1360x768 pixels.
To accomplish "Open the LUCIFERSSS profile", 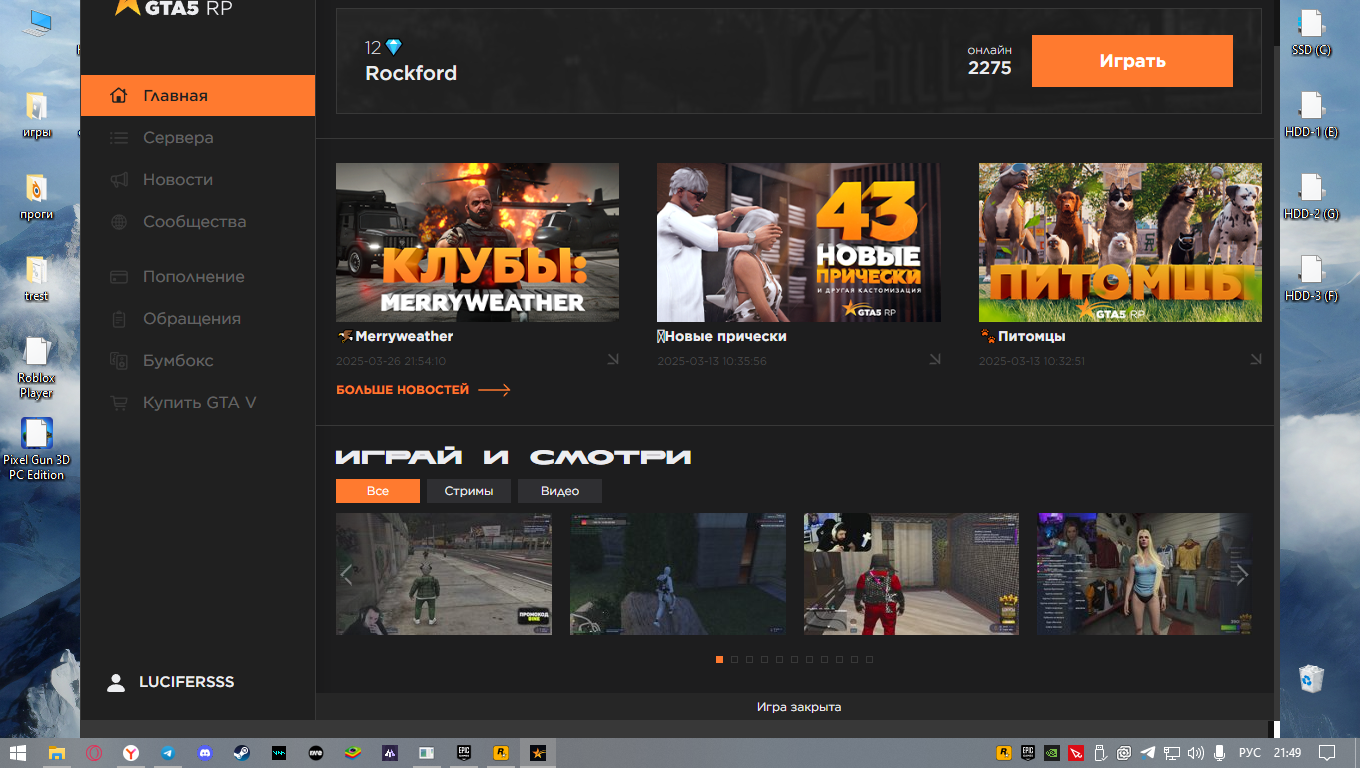I will [186, 682].
